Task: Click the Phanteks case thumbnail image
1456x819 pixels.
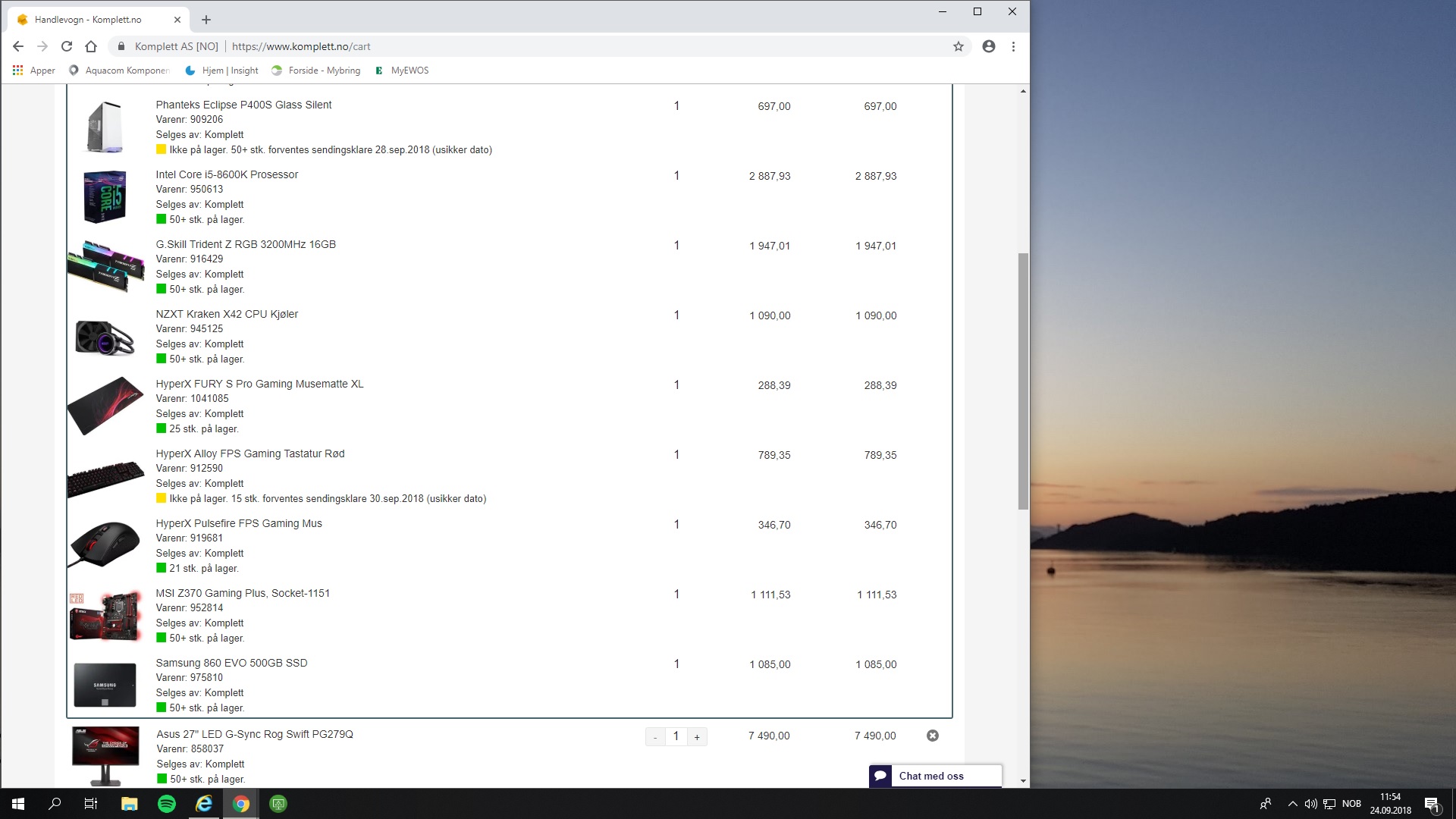Action: point(105,127)
